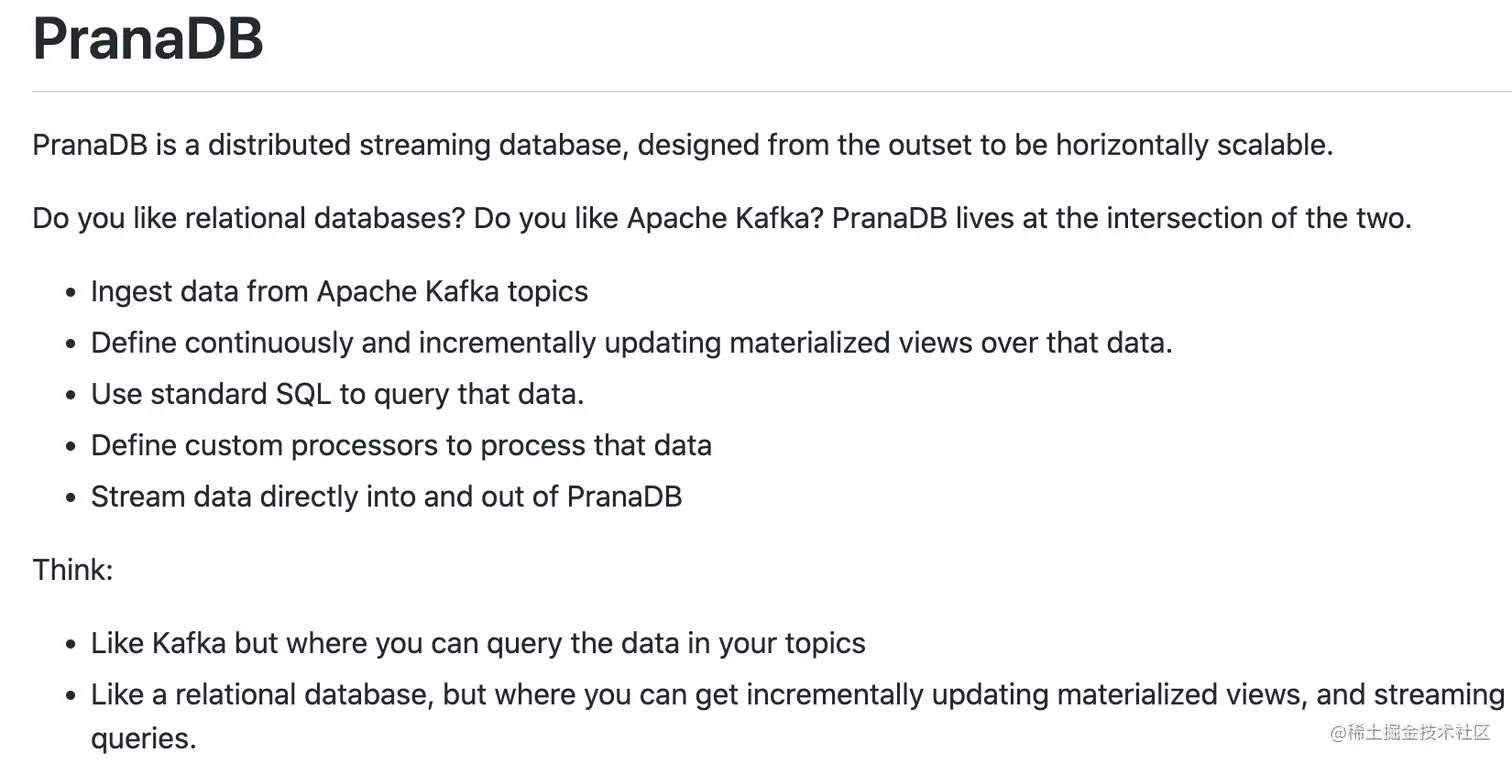
Task: Click the "Think:" paragraph label
Action: pos(73,569)
